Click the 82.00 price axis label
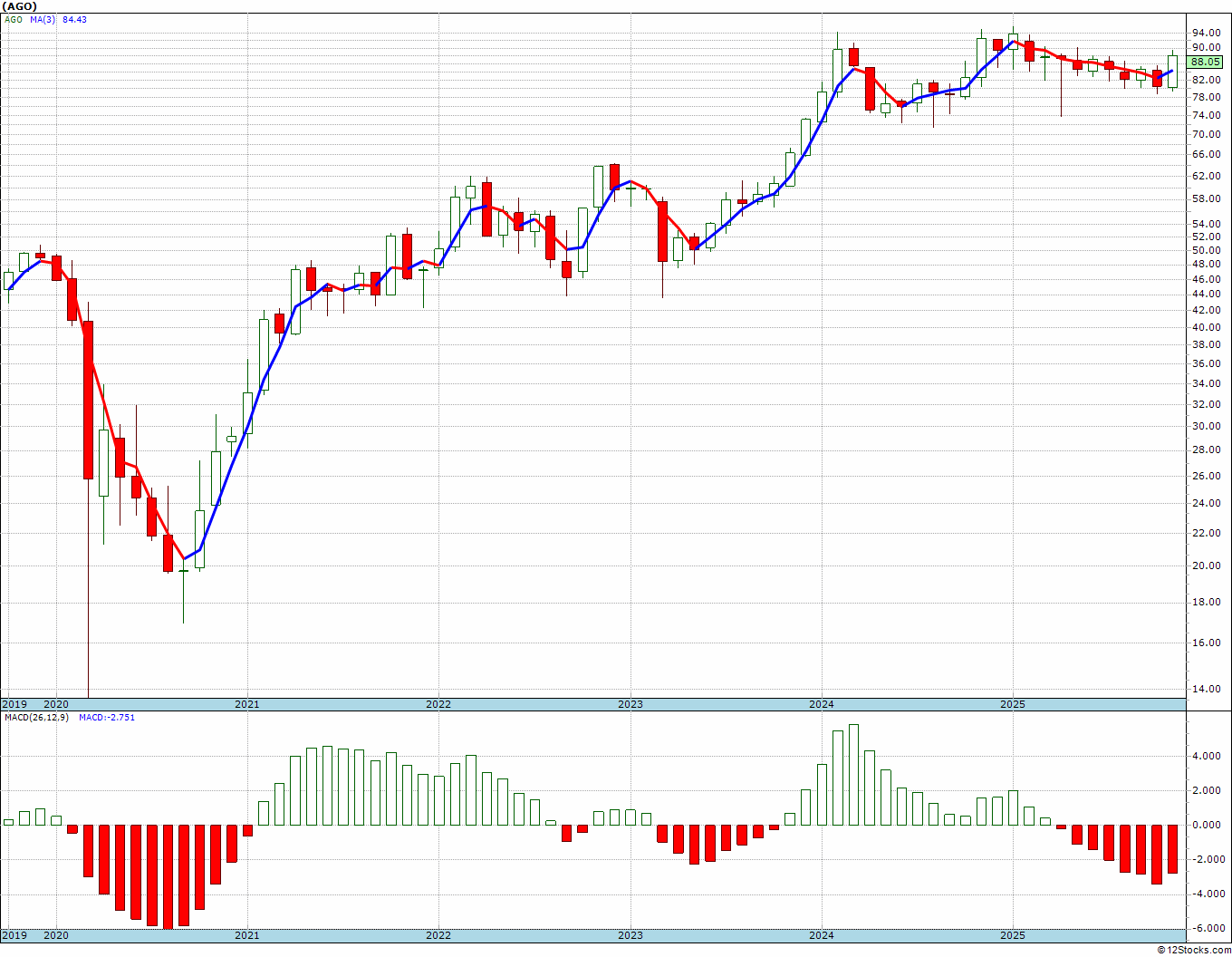 1206,80
